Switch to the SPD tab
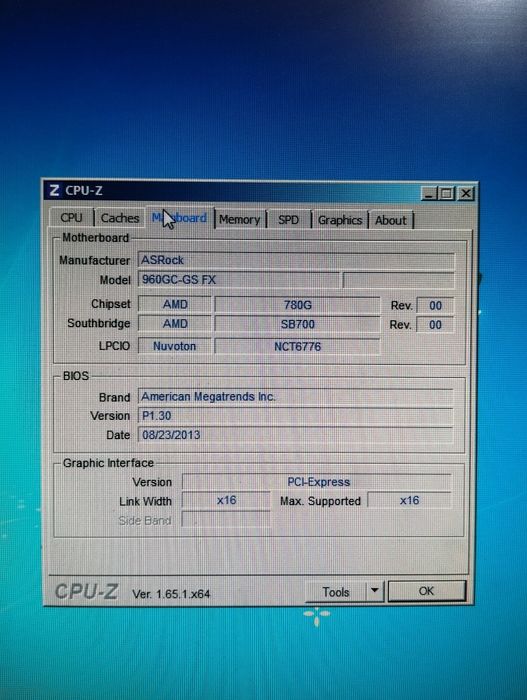The height and width of the screenshot is (700, 527). point(289,220)
